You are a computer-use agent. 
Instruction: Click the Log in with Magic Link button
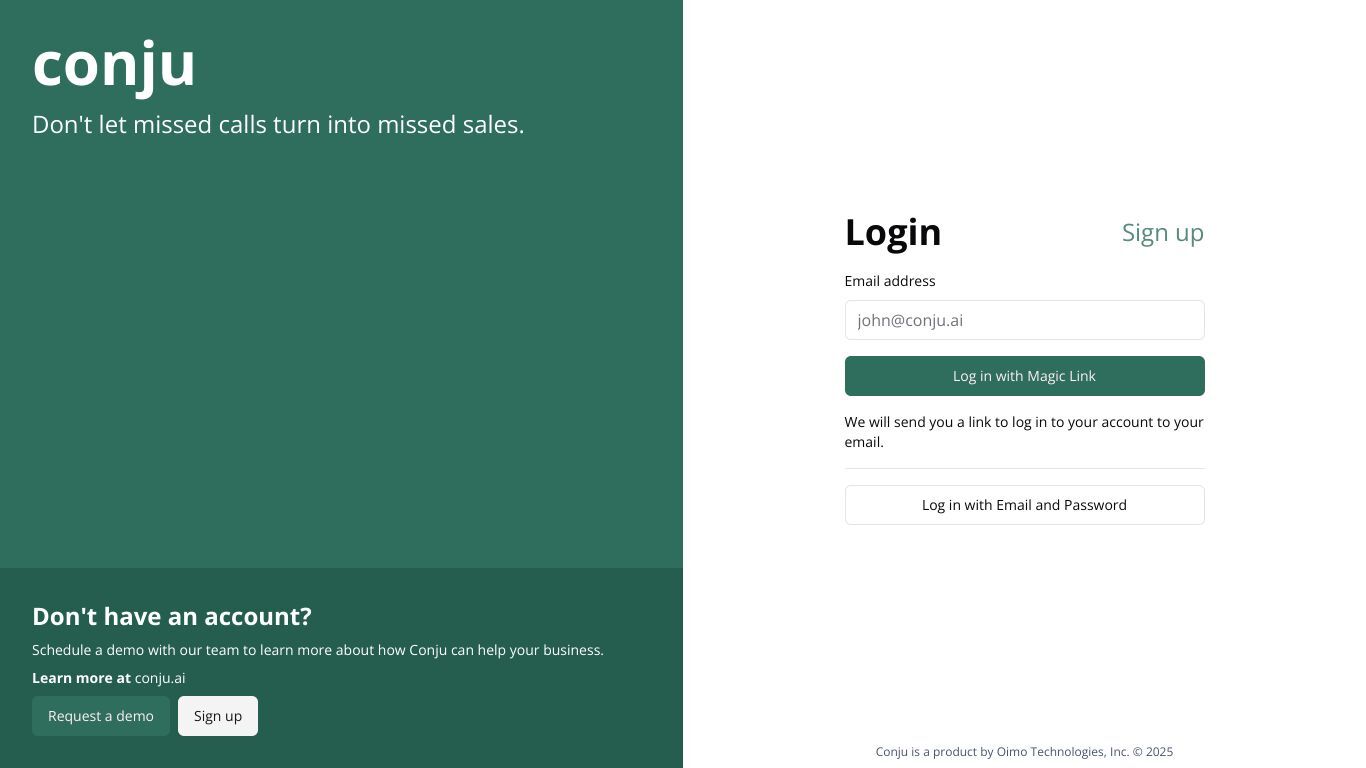pos(1024,376)
